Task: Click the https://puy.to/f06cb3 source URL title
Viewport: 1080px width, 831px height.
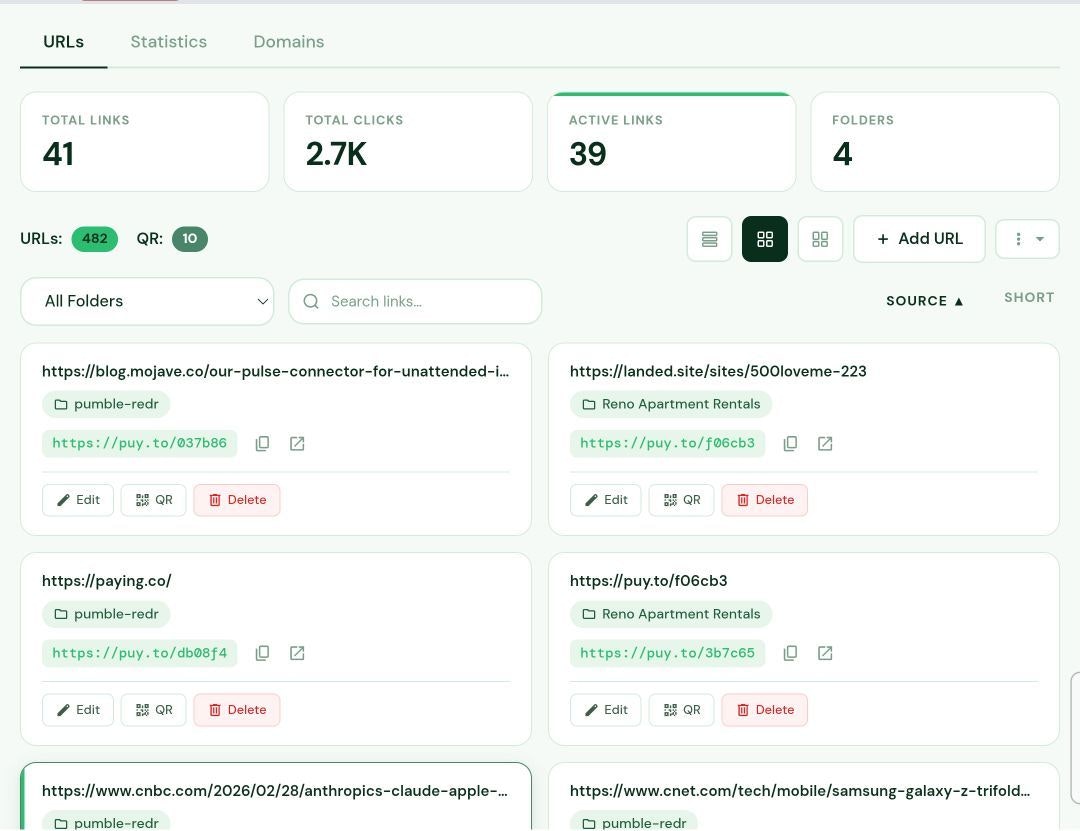Action: (x=648, y=581)
